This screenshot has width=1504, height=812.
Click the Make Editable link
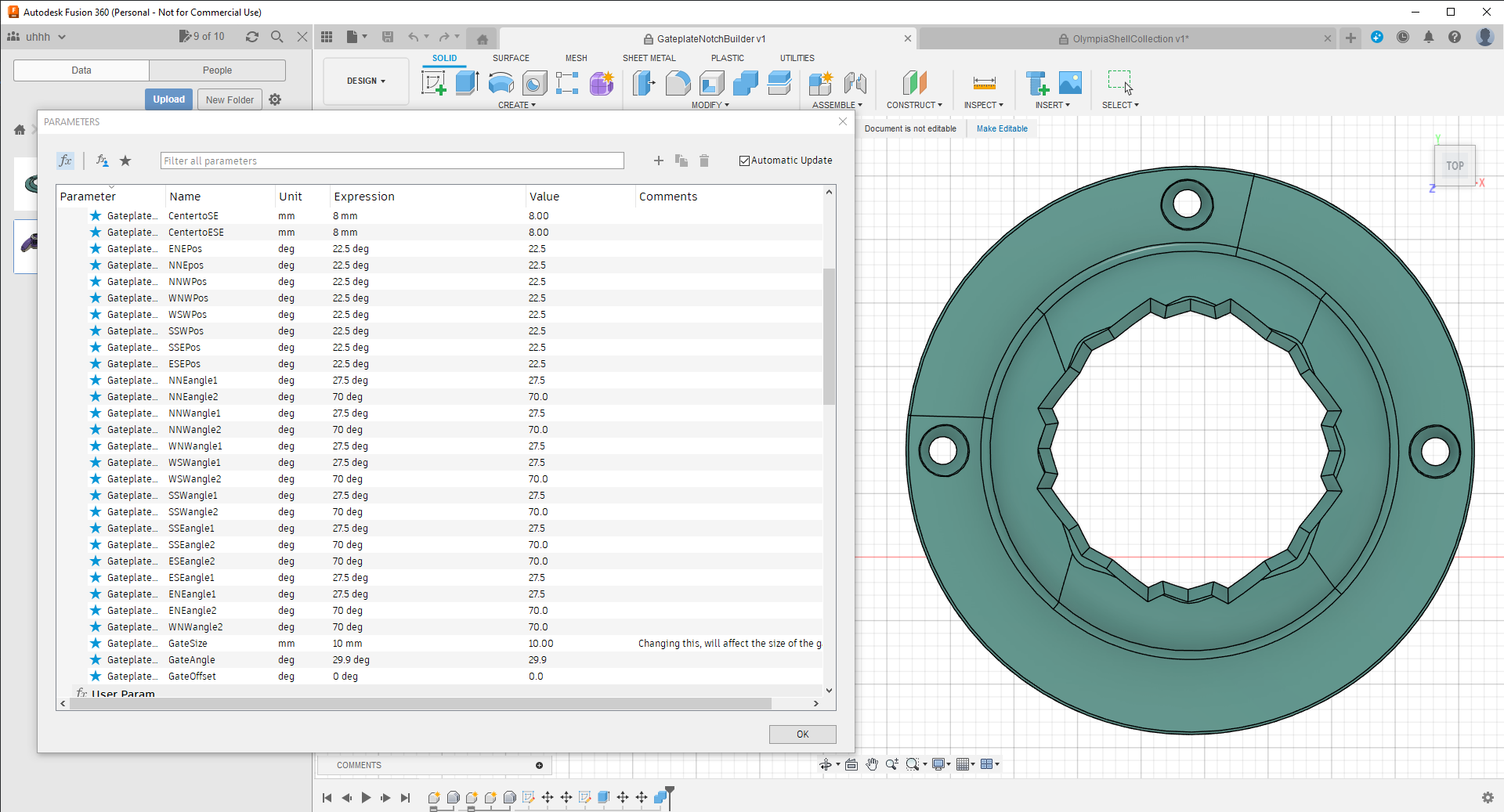pyautogui.click(x=1002, y=128)
